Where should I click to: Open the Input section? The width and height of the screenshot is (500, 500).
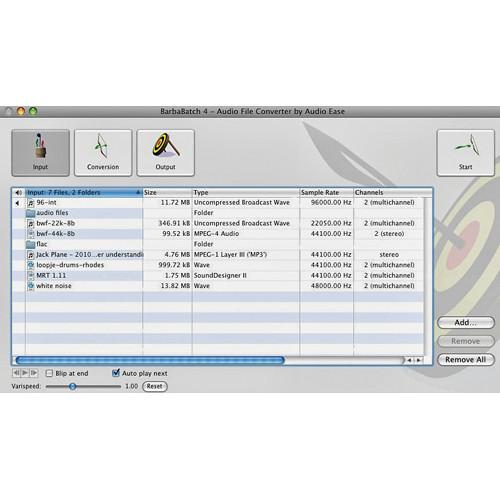(40, 153)
